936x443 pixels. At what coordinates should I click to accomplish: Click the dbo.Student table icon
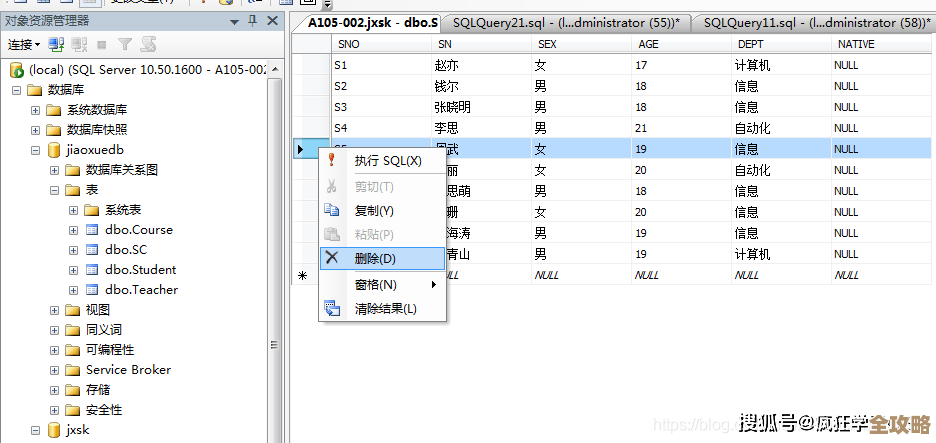[91, 270]
